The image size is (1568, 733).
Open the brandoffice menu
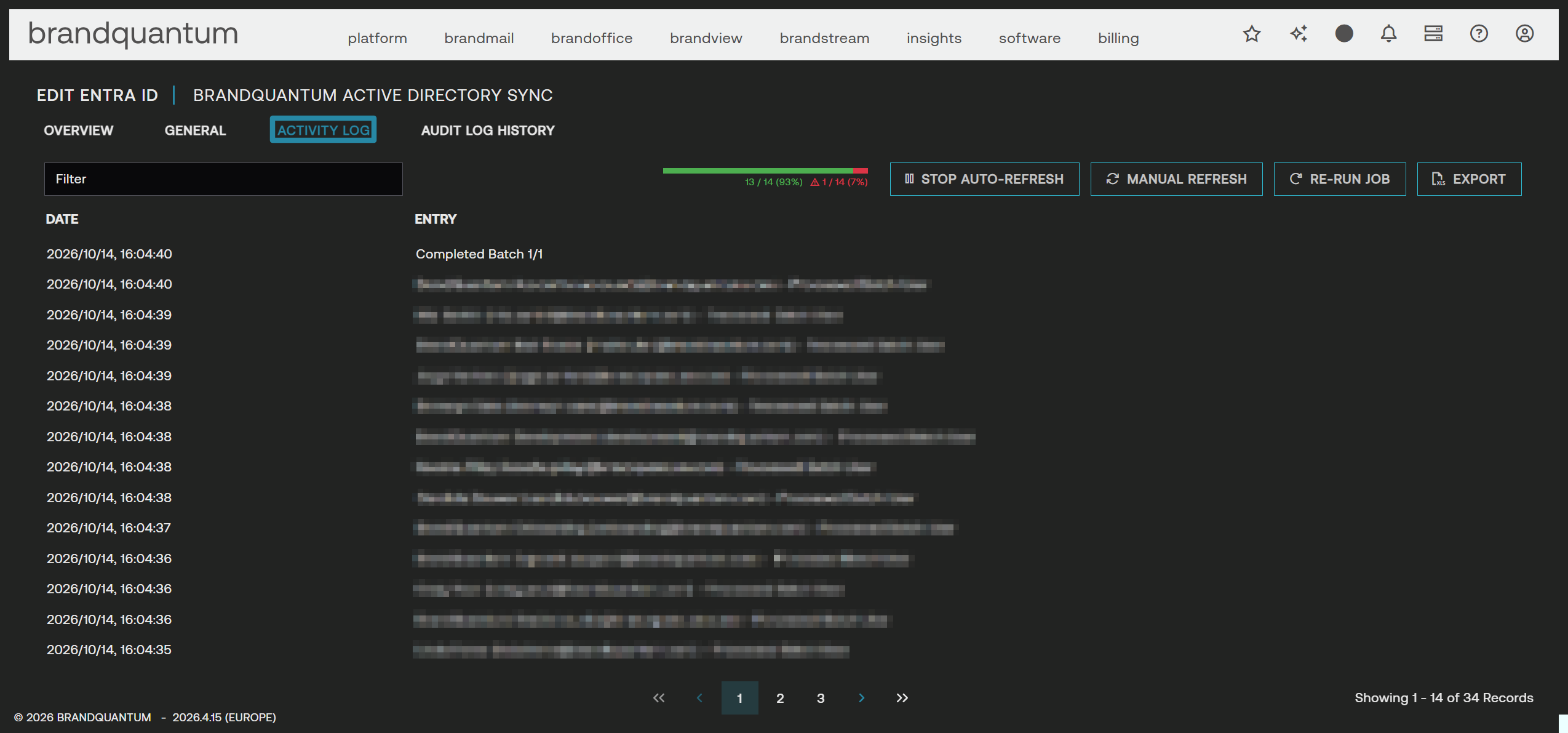click(591, 38)
